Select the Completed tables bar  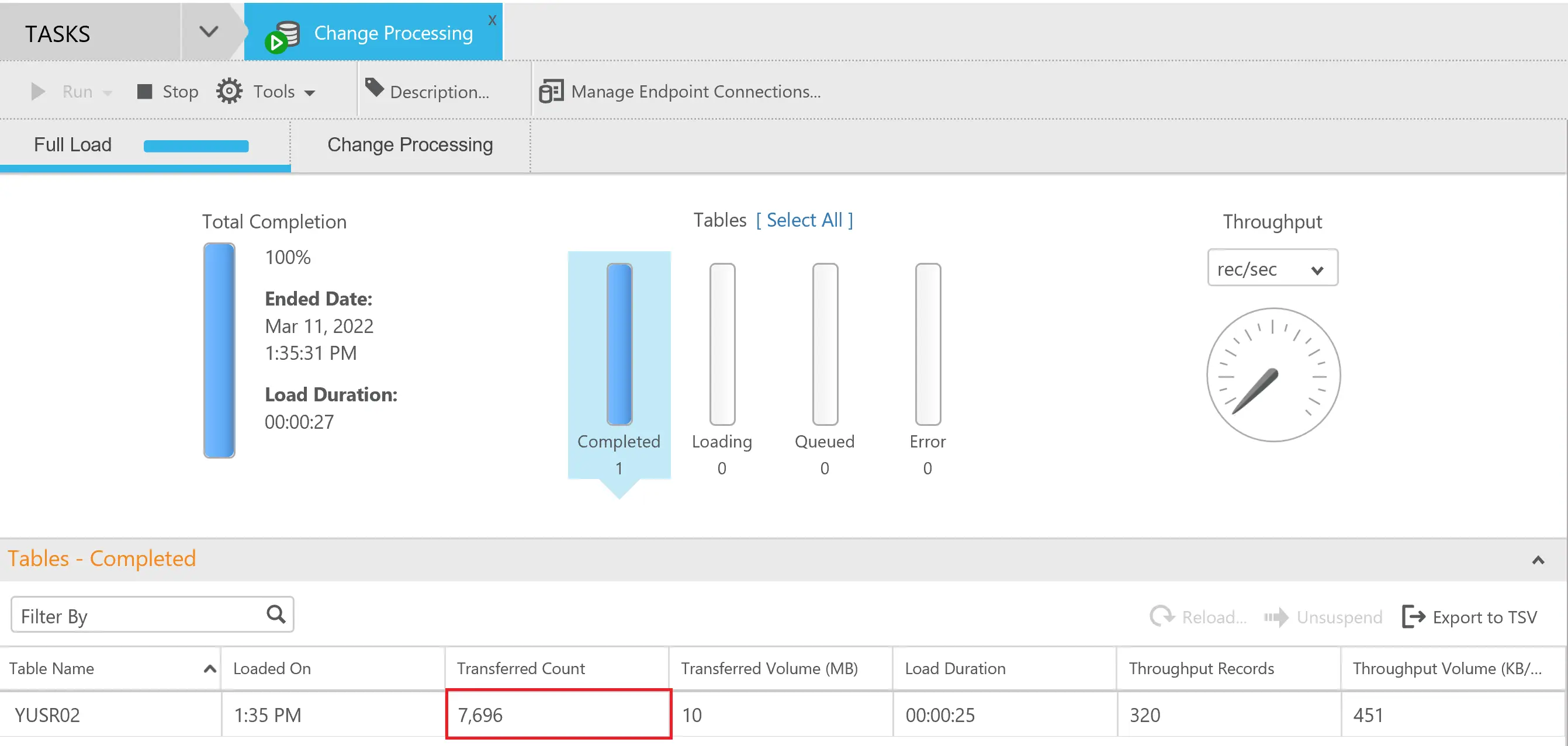(x=619, y=344)
